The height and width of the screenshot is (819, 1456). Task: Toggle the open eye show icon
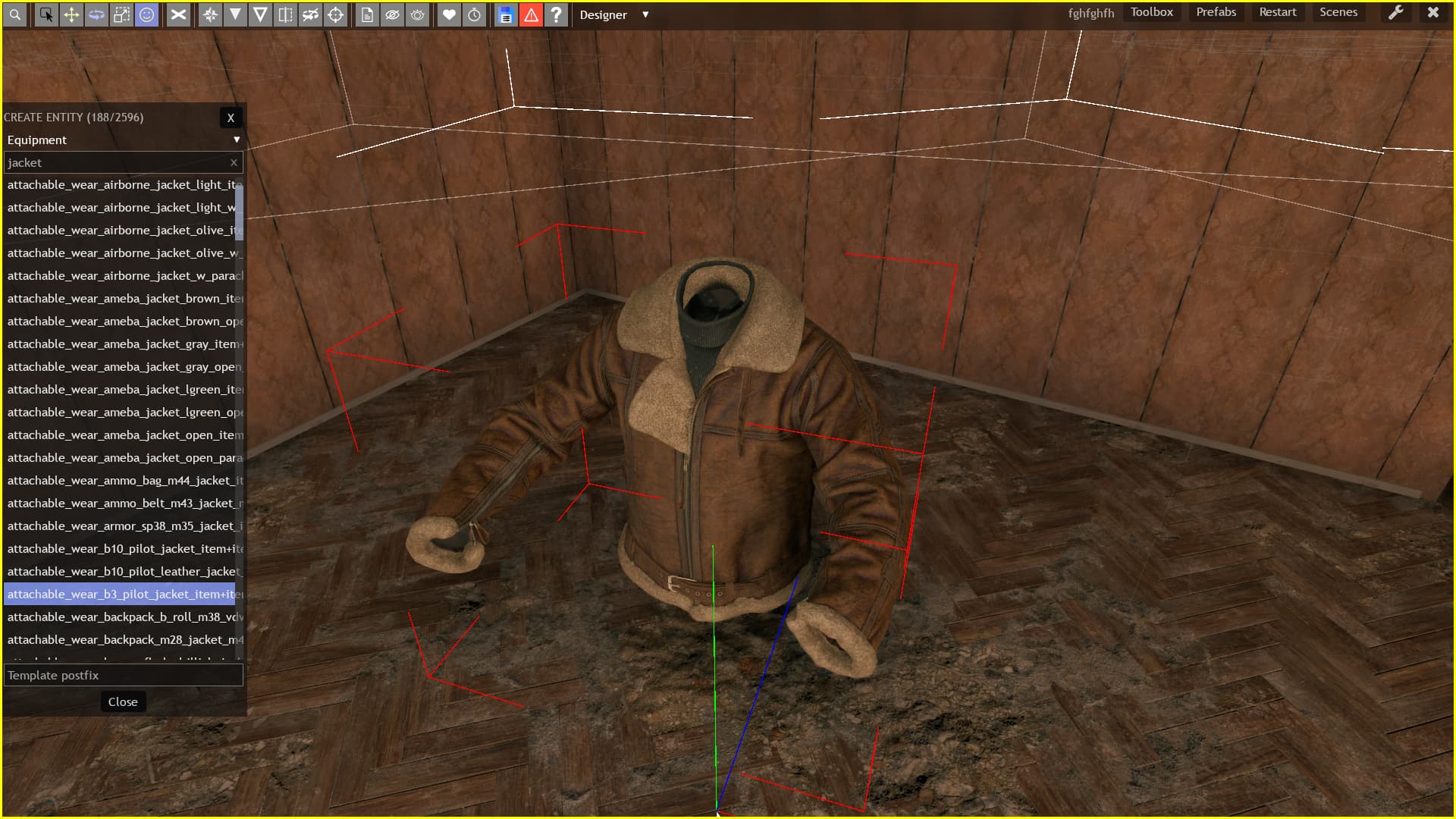click(x=417, y=14)
